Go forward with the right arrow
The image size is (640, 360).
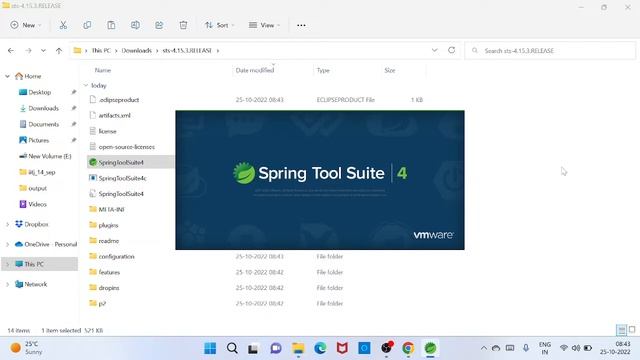[28, 51]
